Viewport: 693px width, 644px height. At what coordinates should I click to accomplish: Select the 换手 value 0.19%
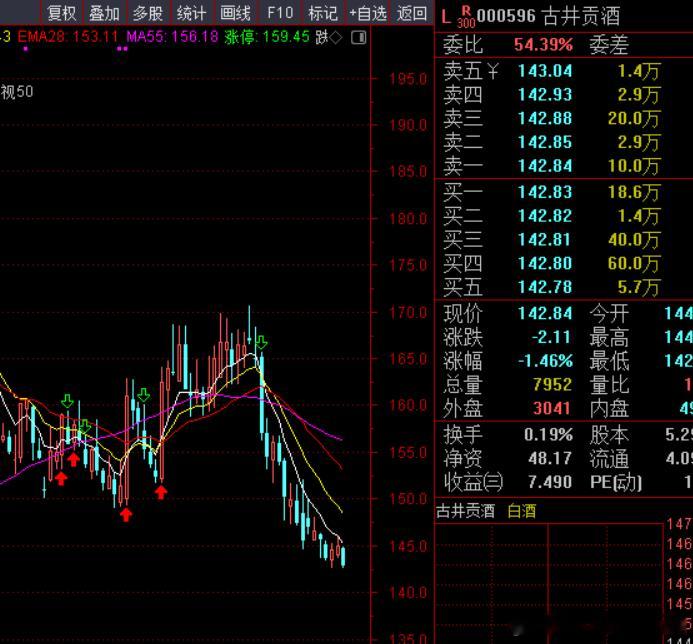[x=548, y=435]
